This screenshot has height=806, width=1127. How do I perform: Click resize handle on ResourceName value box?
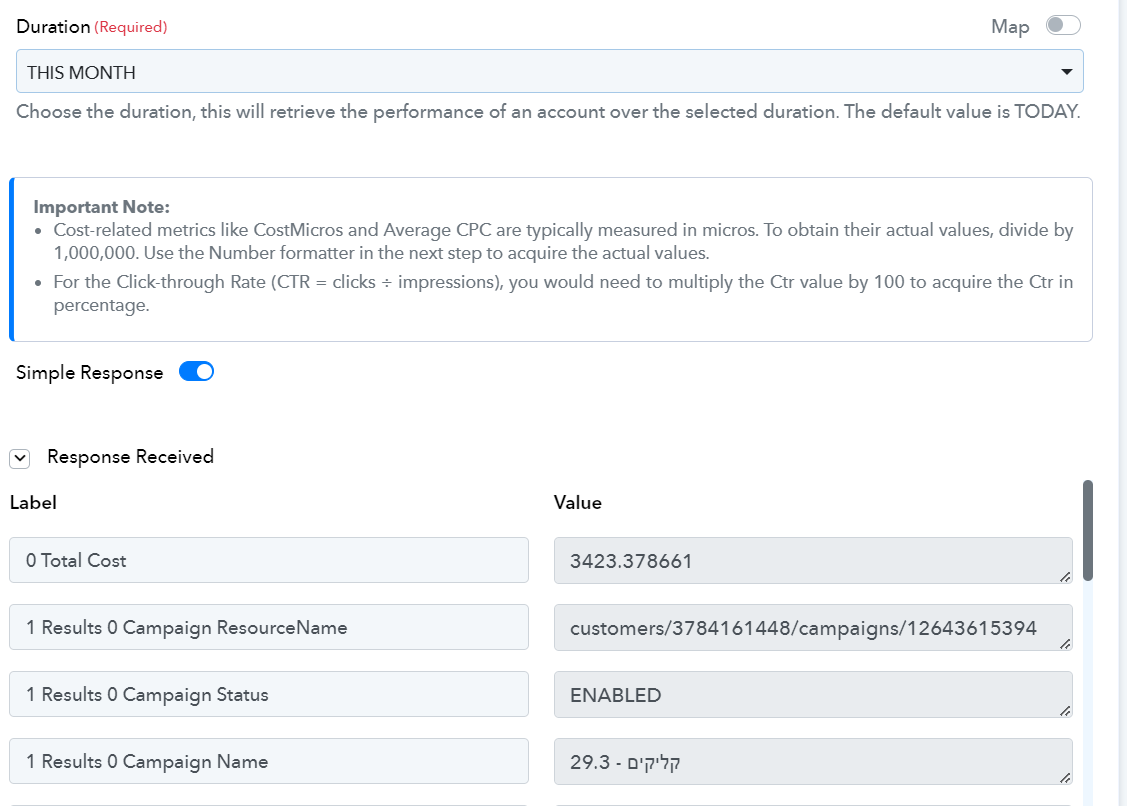point(1065,644)
